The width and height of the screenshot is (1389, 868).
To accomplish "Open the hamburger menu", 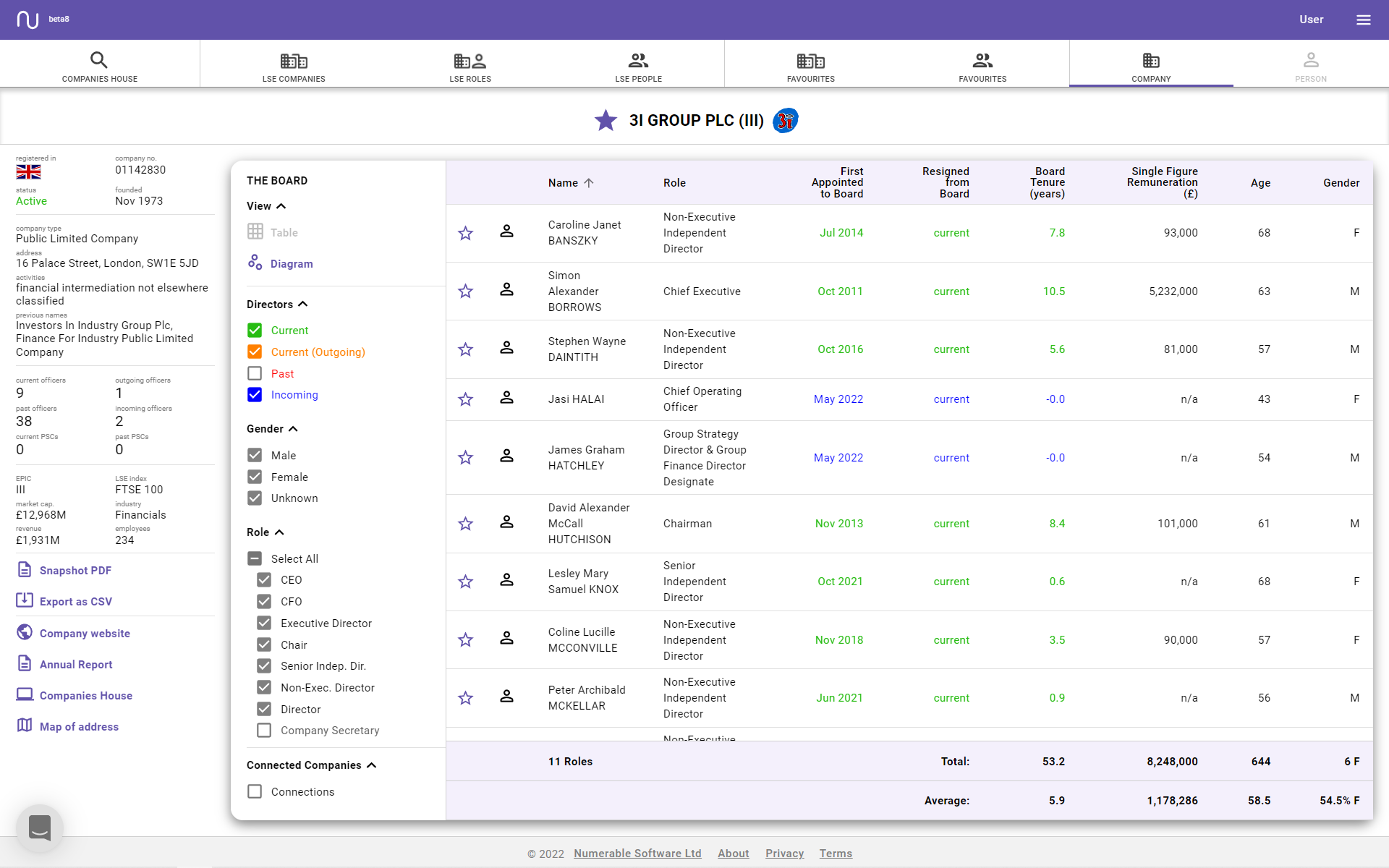I will click(1363, 20).
